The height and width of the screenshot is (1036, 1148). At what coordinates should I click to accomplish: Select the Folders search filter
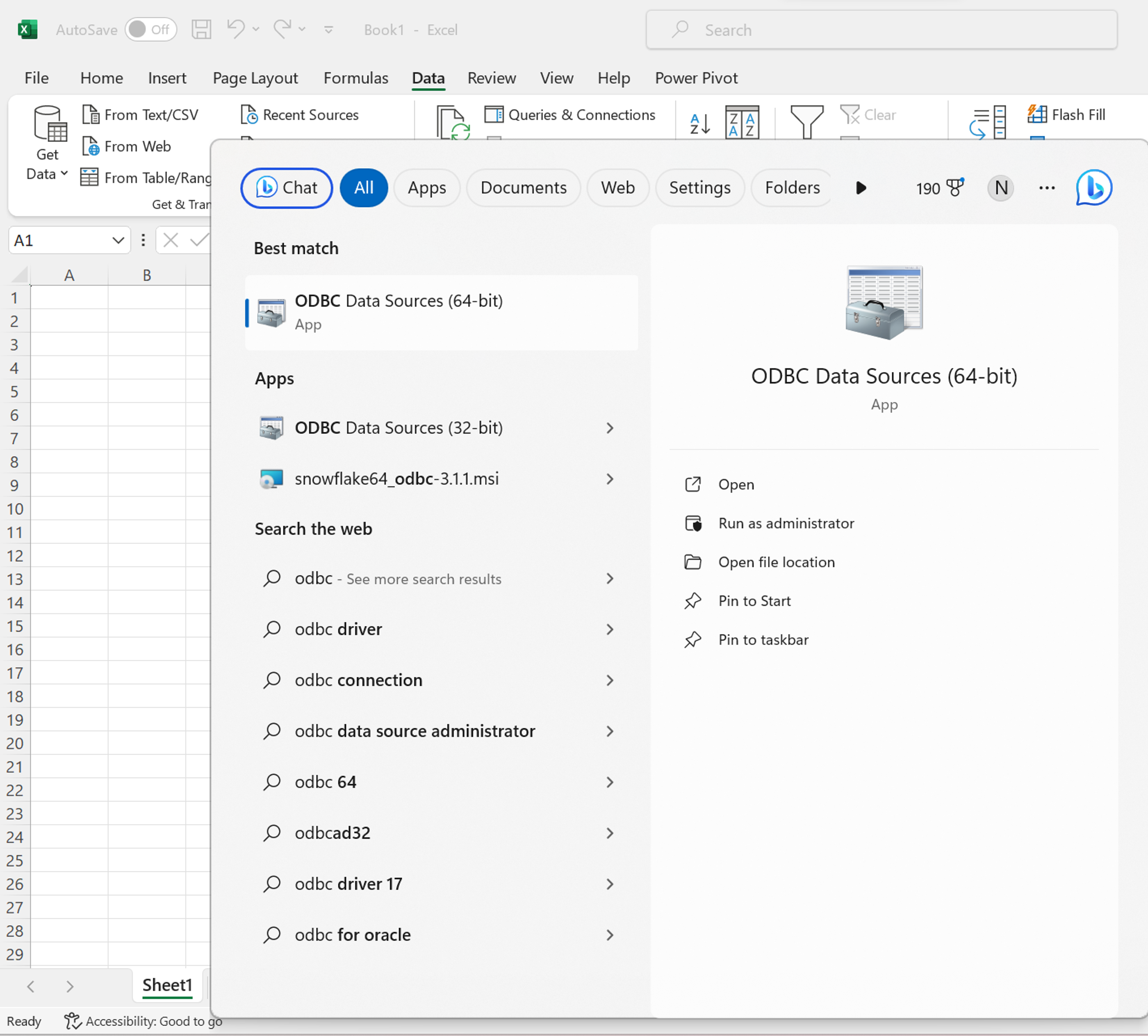(x=792, y=188)
